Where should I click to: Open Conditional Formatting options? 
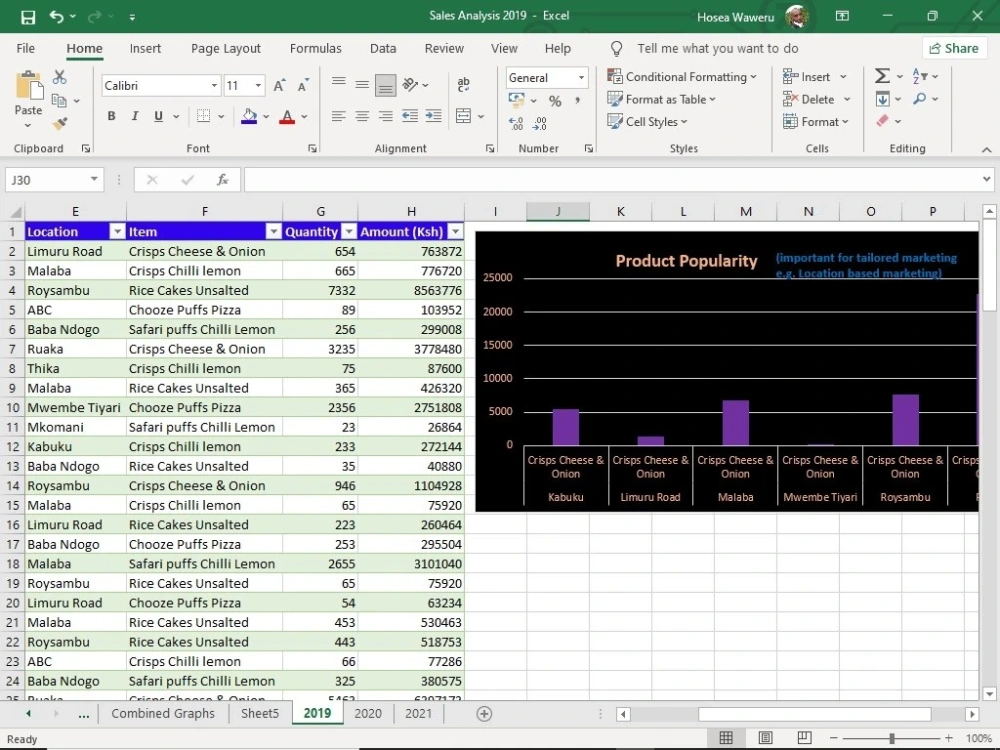click(x=683, y=76)
